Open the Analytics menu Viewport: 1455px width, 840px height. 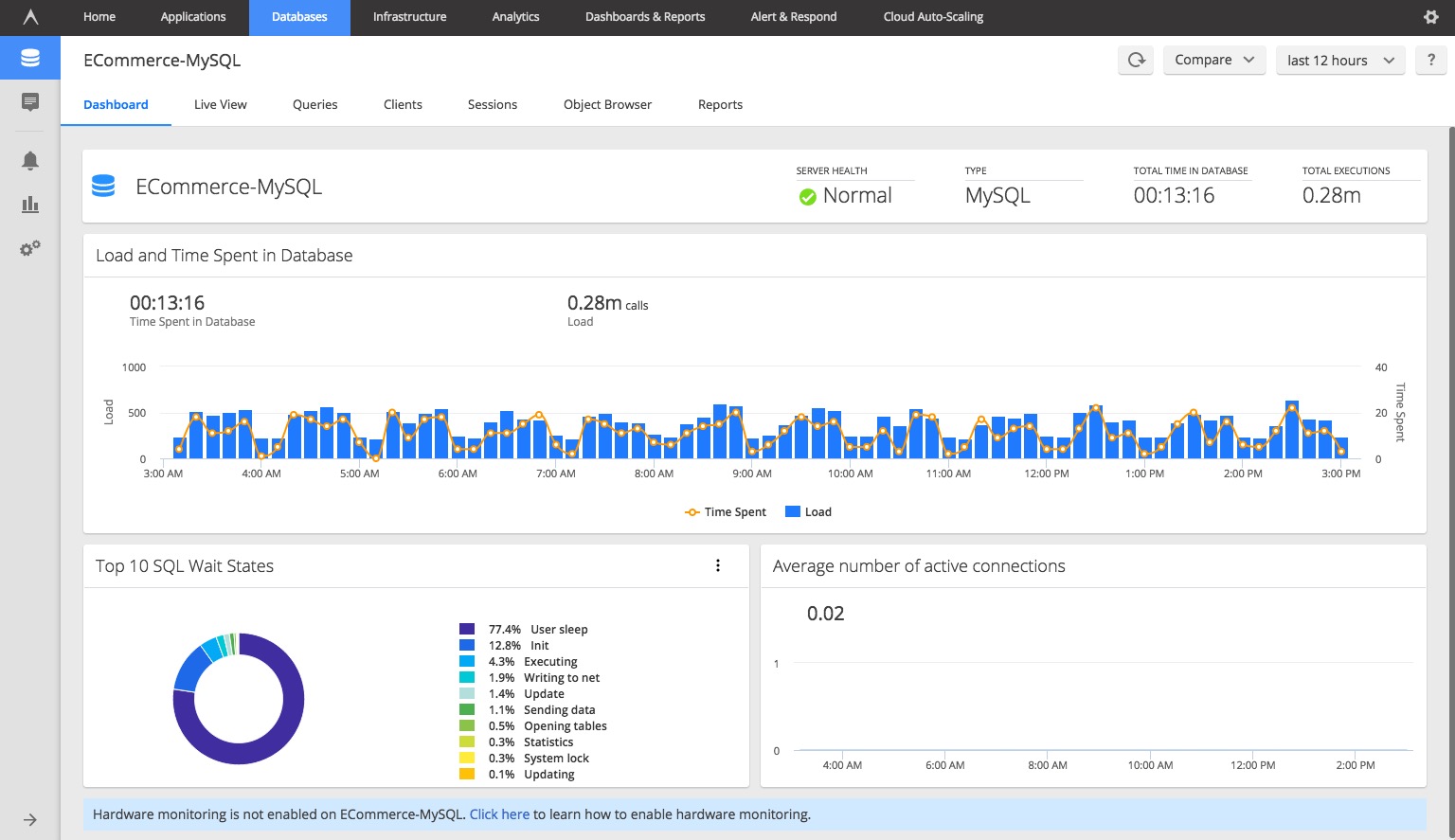coord(515,17)
